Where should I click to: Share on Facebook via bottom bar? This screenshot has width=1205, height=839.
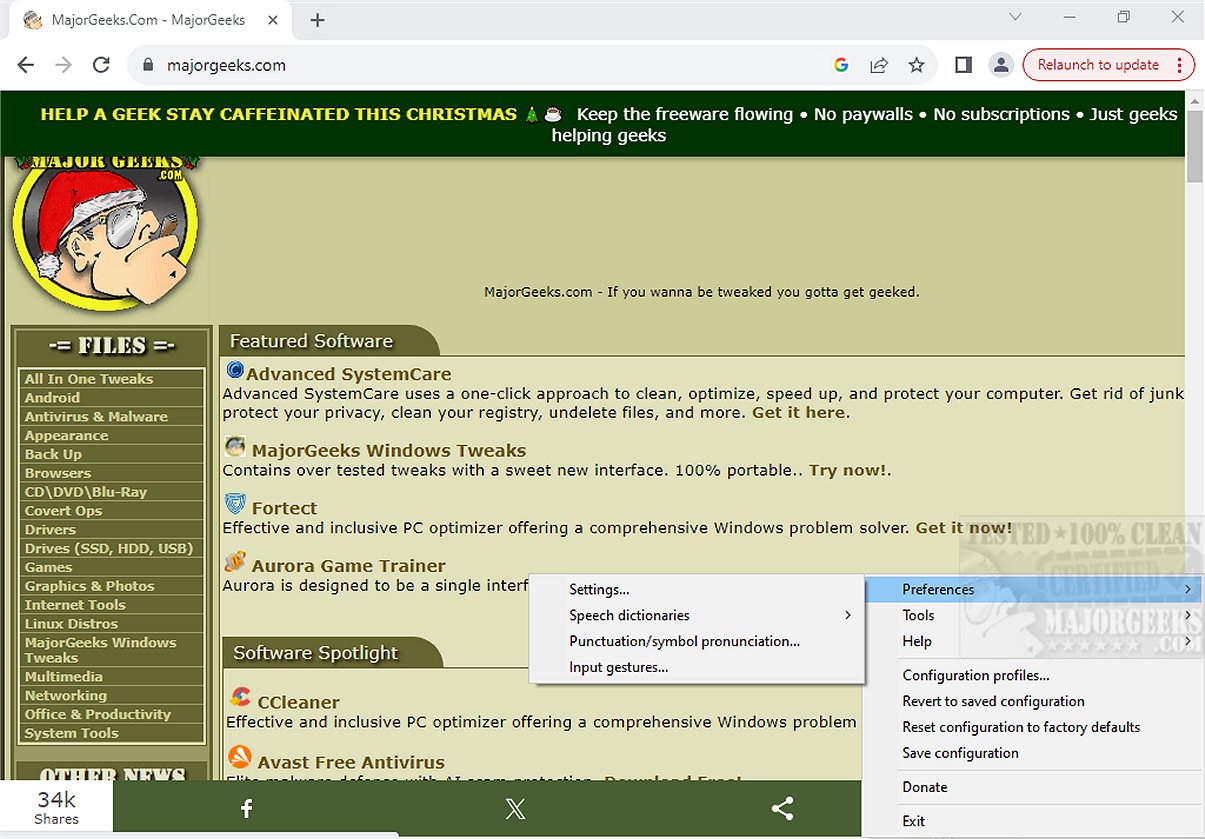pyautogui.click(x=246, y=809)
